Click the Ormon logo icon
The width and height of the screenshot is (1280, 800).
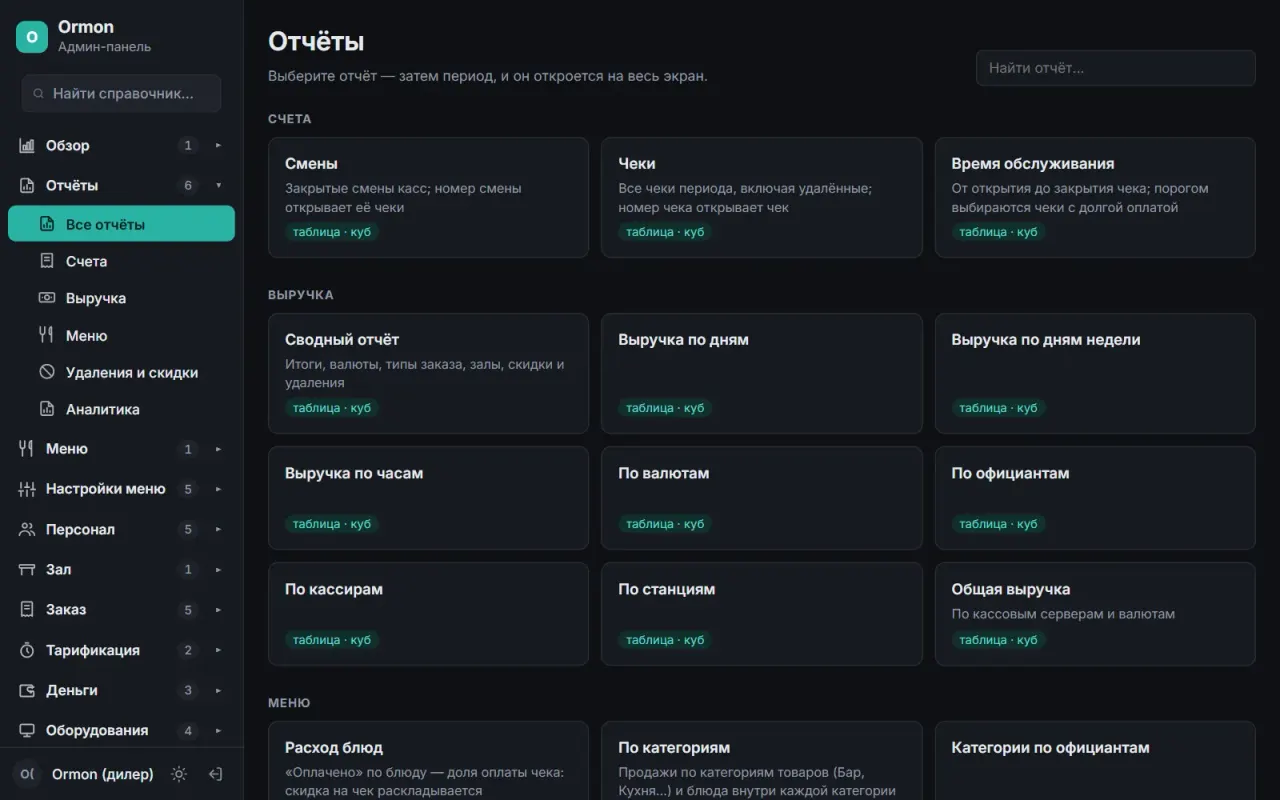coord(32,36)
